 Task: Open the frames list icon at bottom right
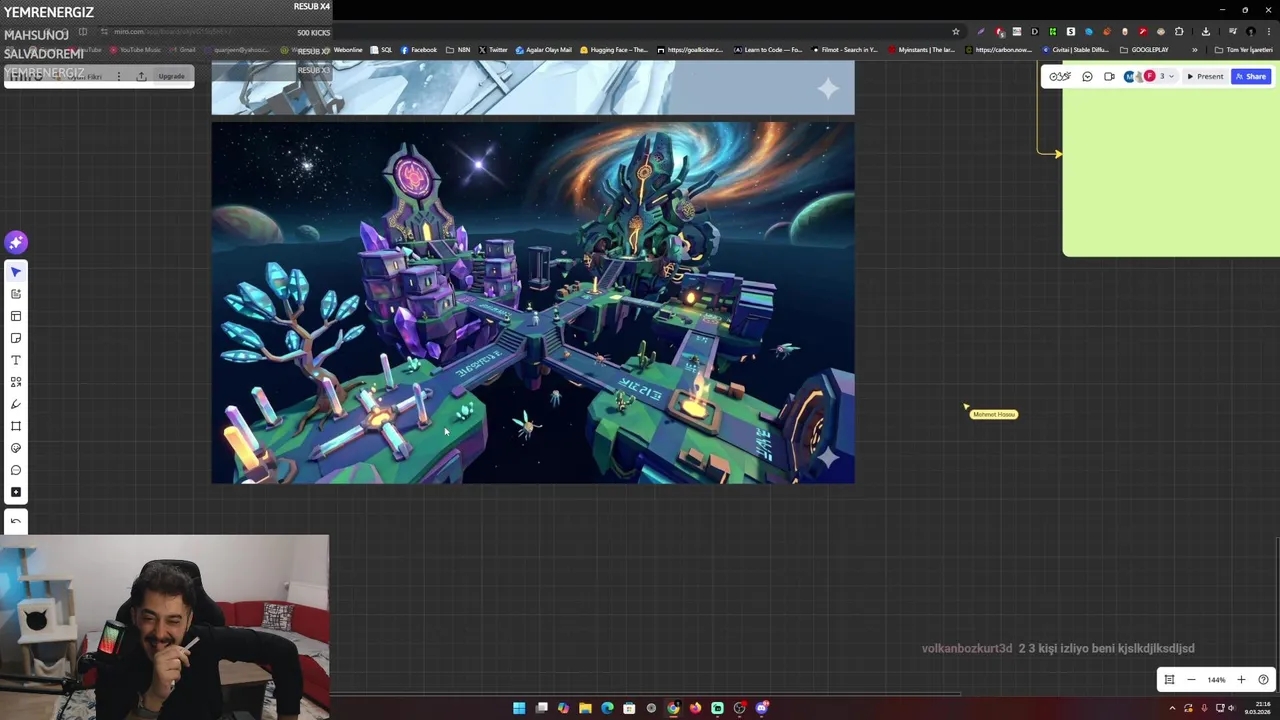tap(1169, 680)
